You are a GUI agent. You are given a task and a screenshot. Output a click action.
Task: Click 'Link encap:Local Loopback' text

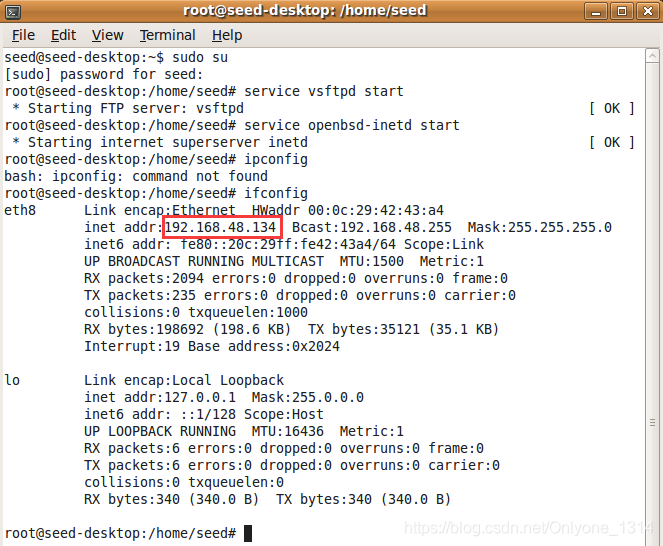coord(184,380)
